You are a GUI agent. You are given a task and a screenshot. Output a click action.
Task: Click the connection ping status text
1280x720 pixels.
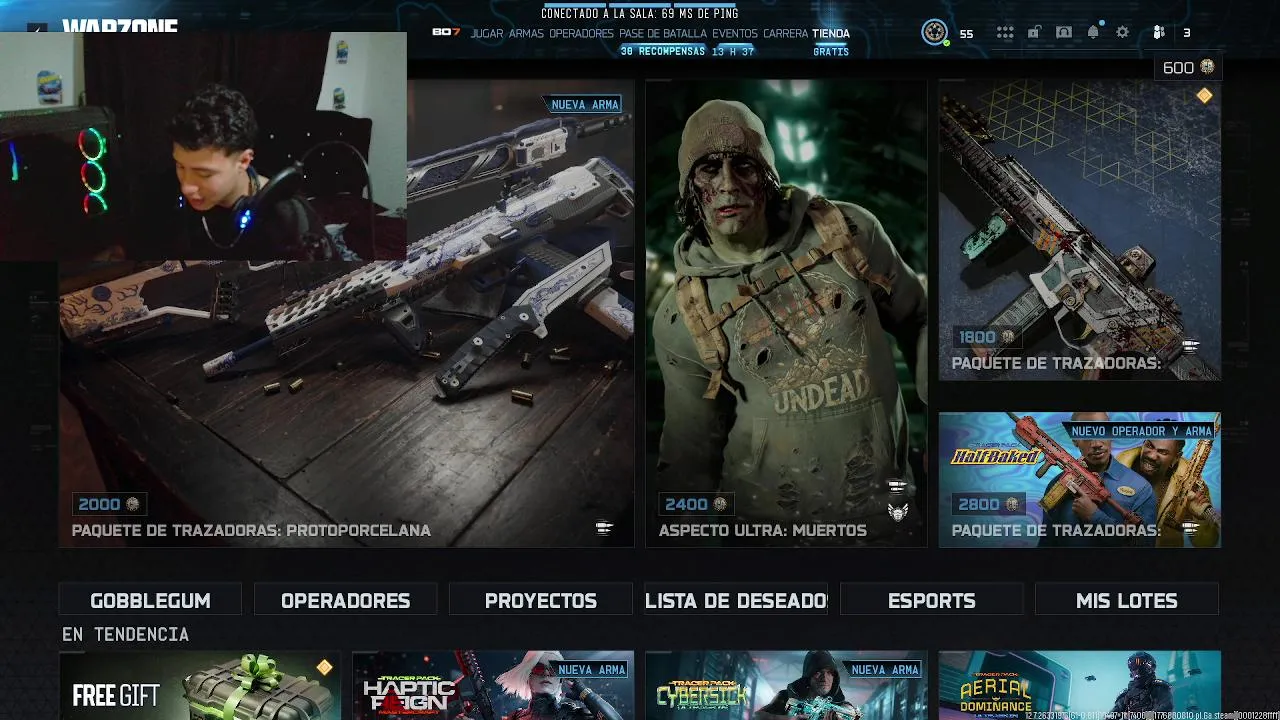(x=640, y=13)
